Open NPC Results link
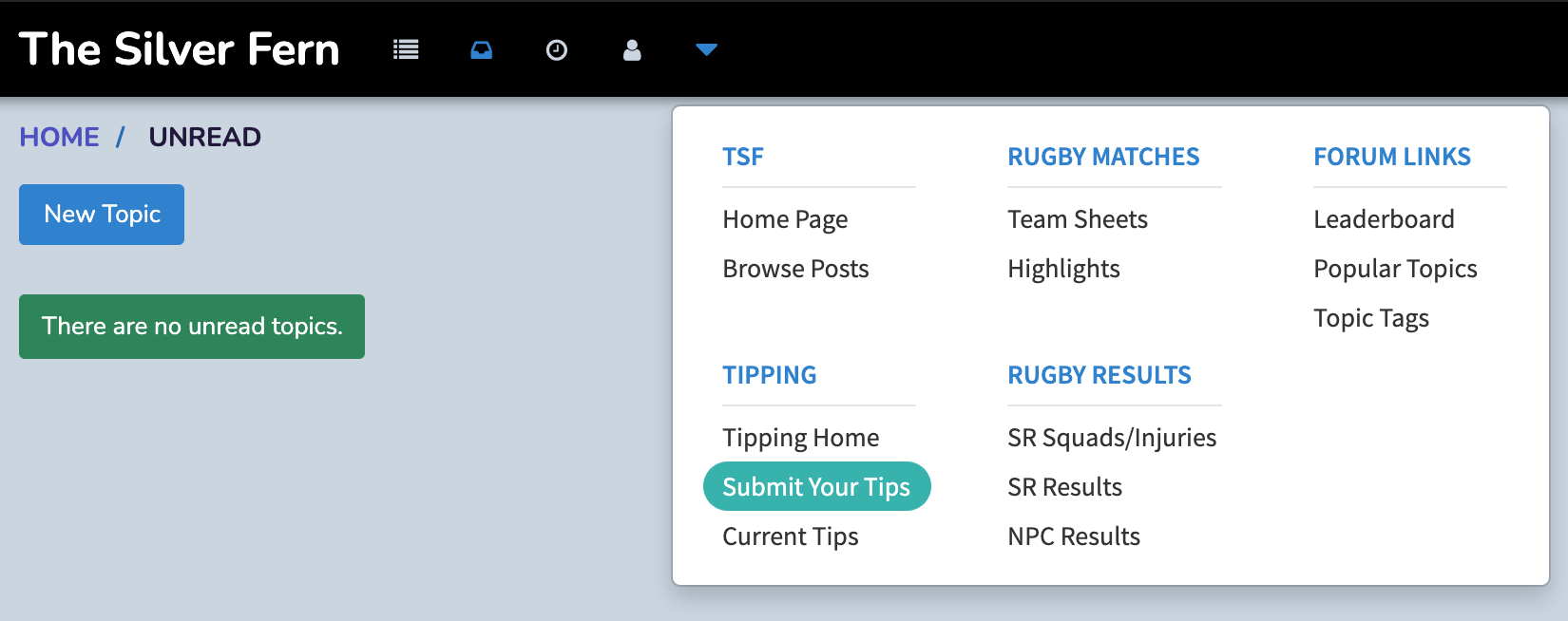 (1074, 536)
